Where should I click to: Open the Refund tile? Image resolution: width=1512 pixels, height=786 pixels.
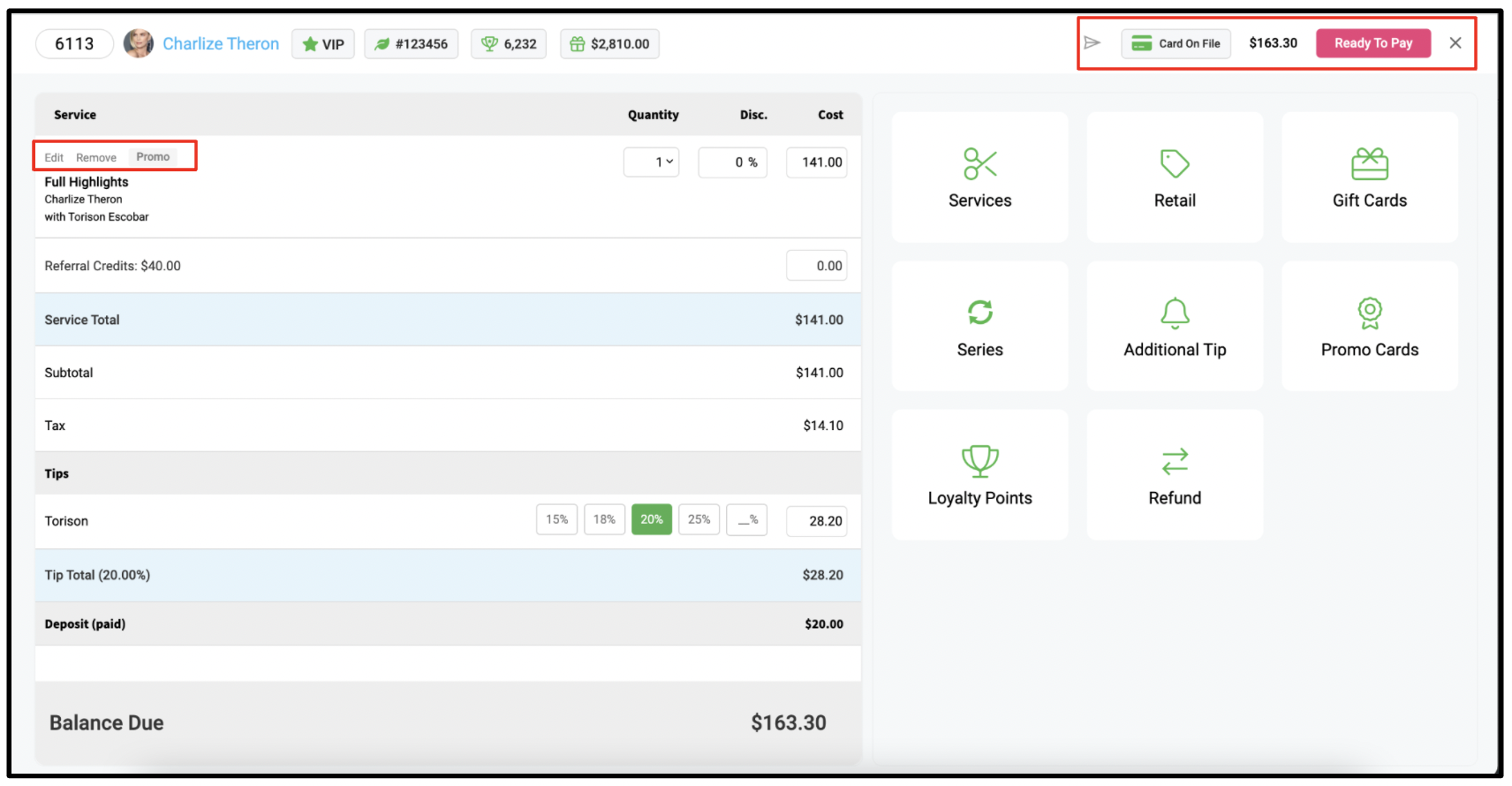tap(1175, 474)
